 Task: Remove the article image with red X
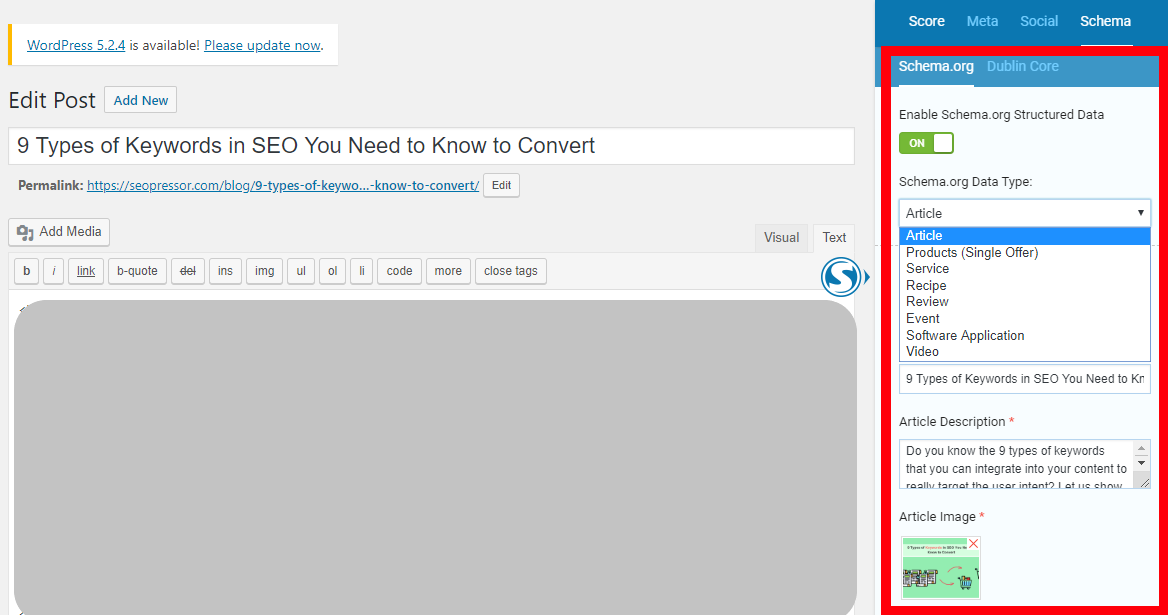coord(973,544)
